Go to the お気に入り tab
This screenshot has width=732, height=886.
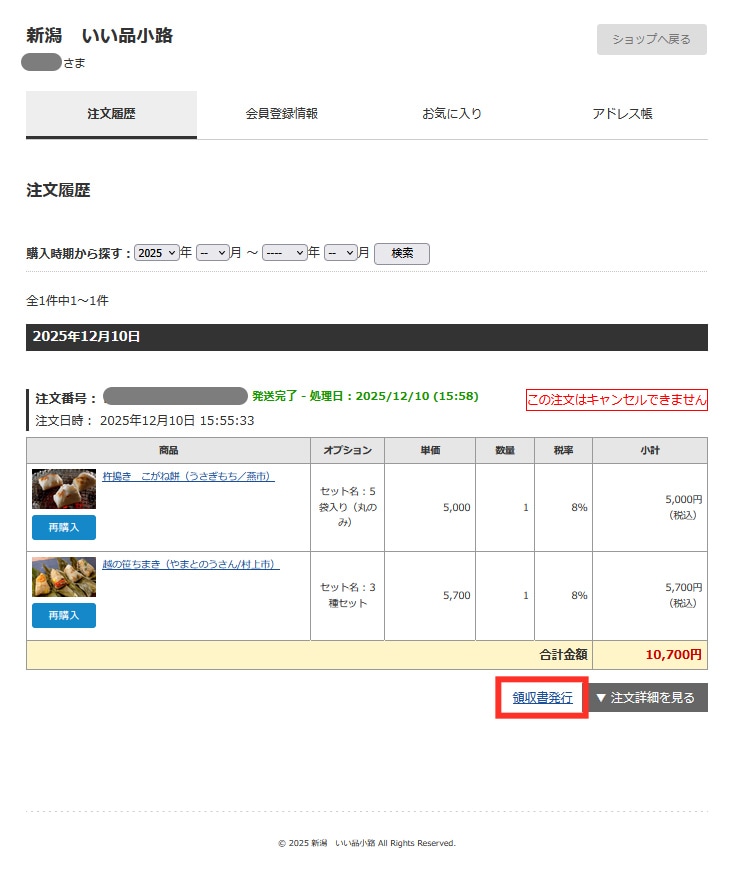point(452,114)
